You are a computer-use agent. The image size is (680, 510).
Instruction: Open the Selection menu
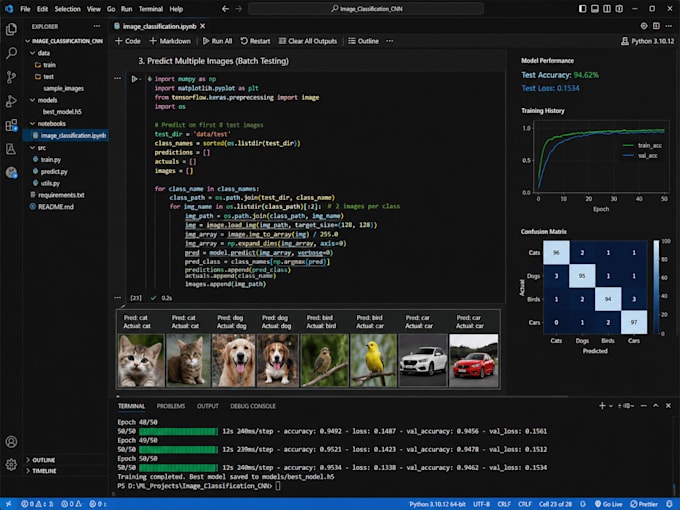67,9
